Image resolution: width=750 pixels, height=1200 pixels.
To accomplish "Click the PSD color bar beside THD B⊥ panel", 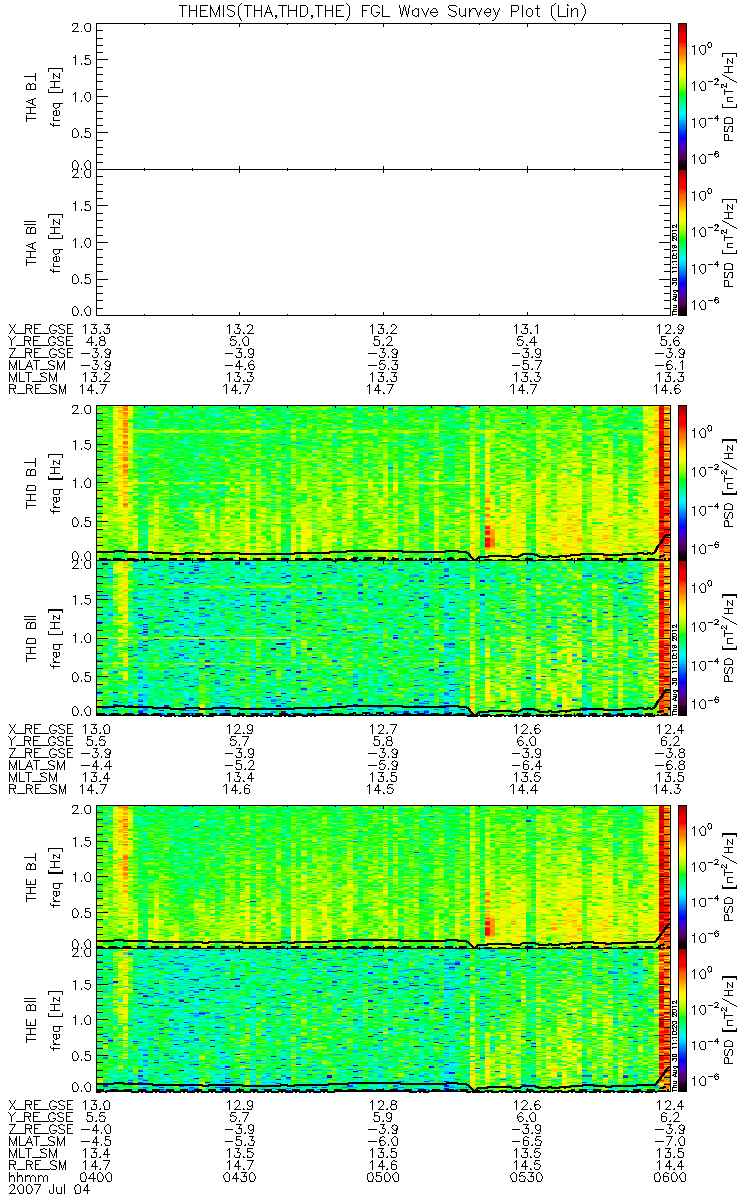I will coord(683,482).
